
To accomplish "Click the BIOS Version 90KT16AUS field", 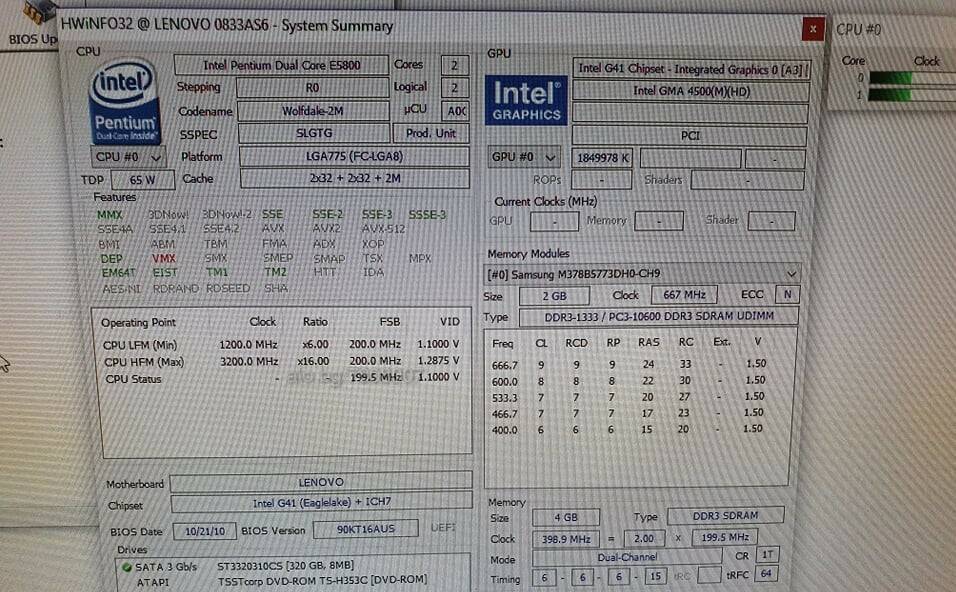I will [x=366, y=529].
